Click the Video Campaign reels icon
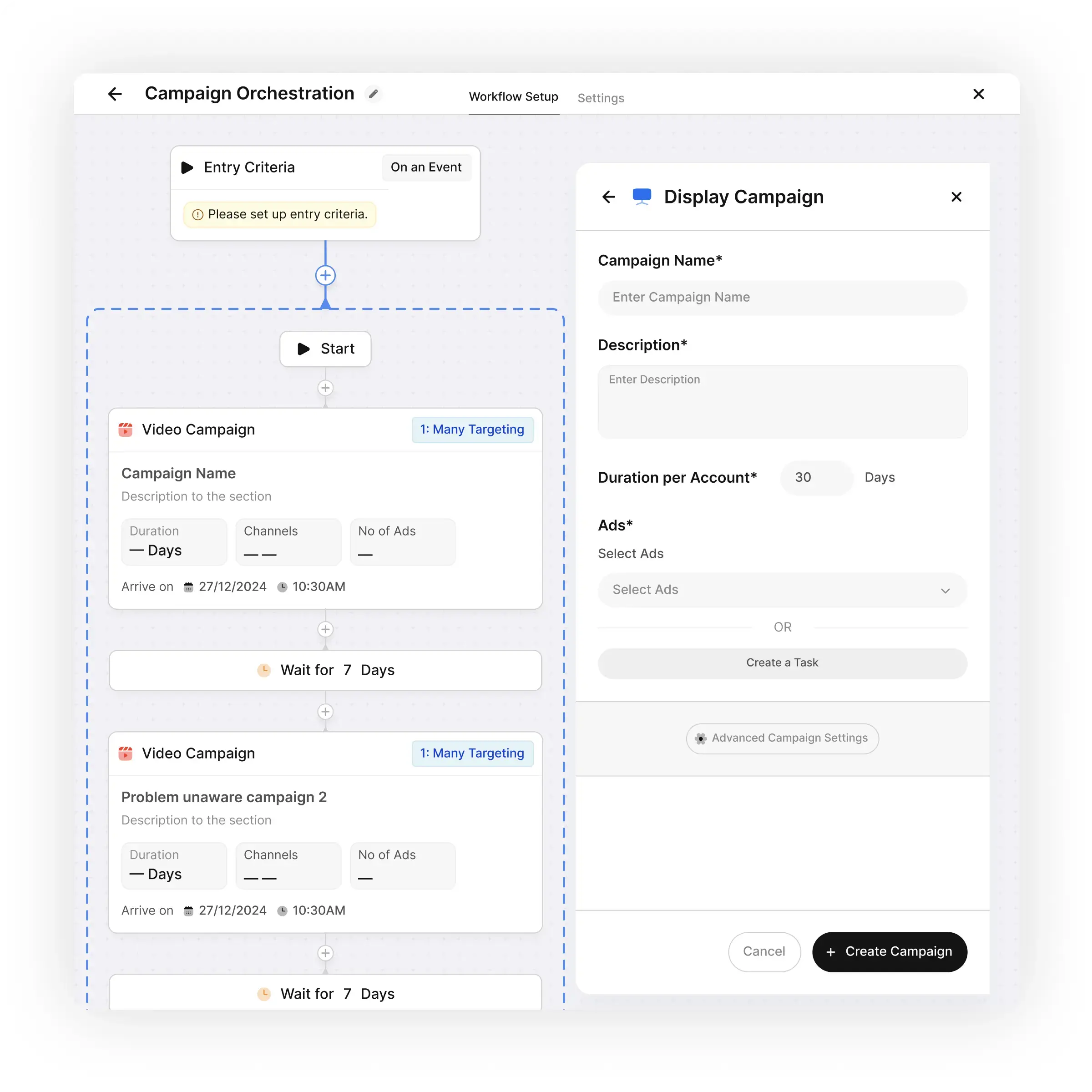 click(126, 430)
